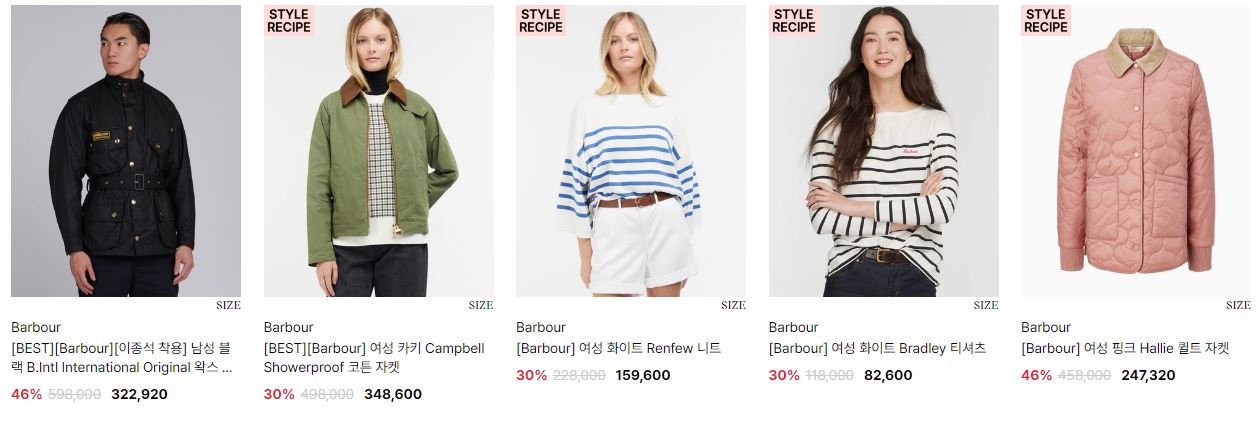
Task: Open the striped Bradley t-shirt product image
Action: (884, 151)
